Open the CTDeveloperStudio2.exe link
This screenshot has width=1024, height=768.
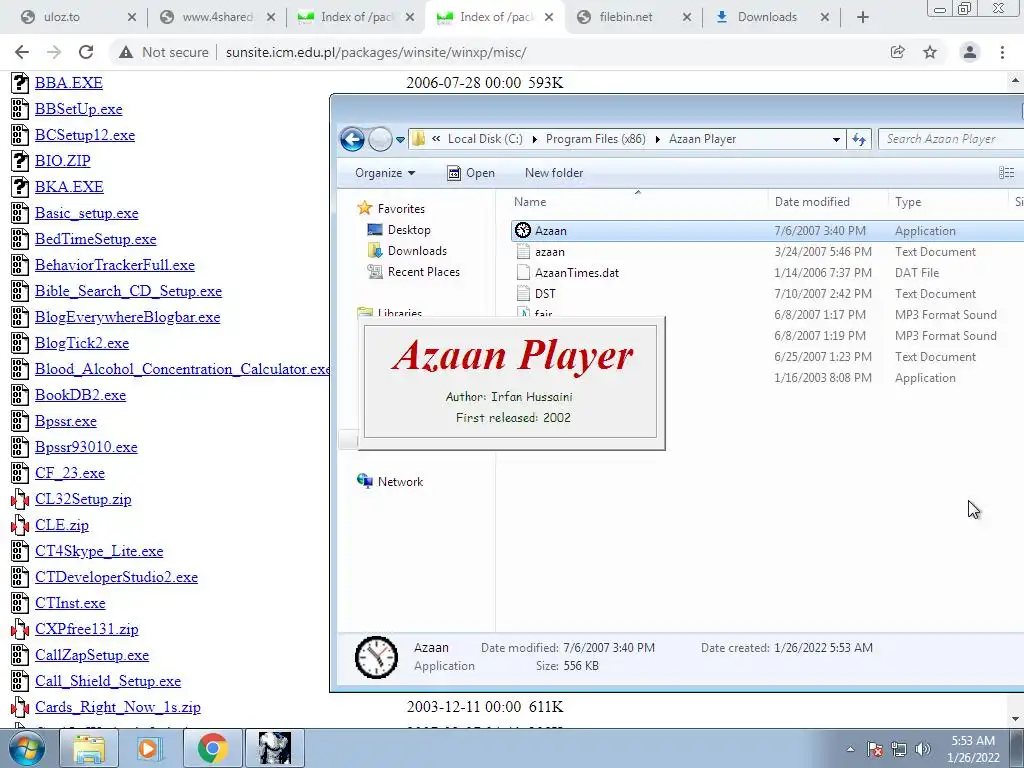point(116,577)
